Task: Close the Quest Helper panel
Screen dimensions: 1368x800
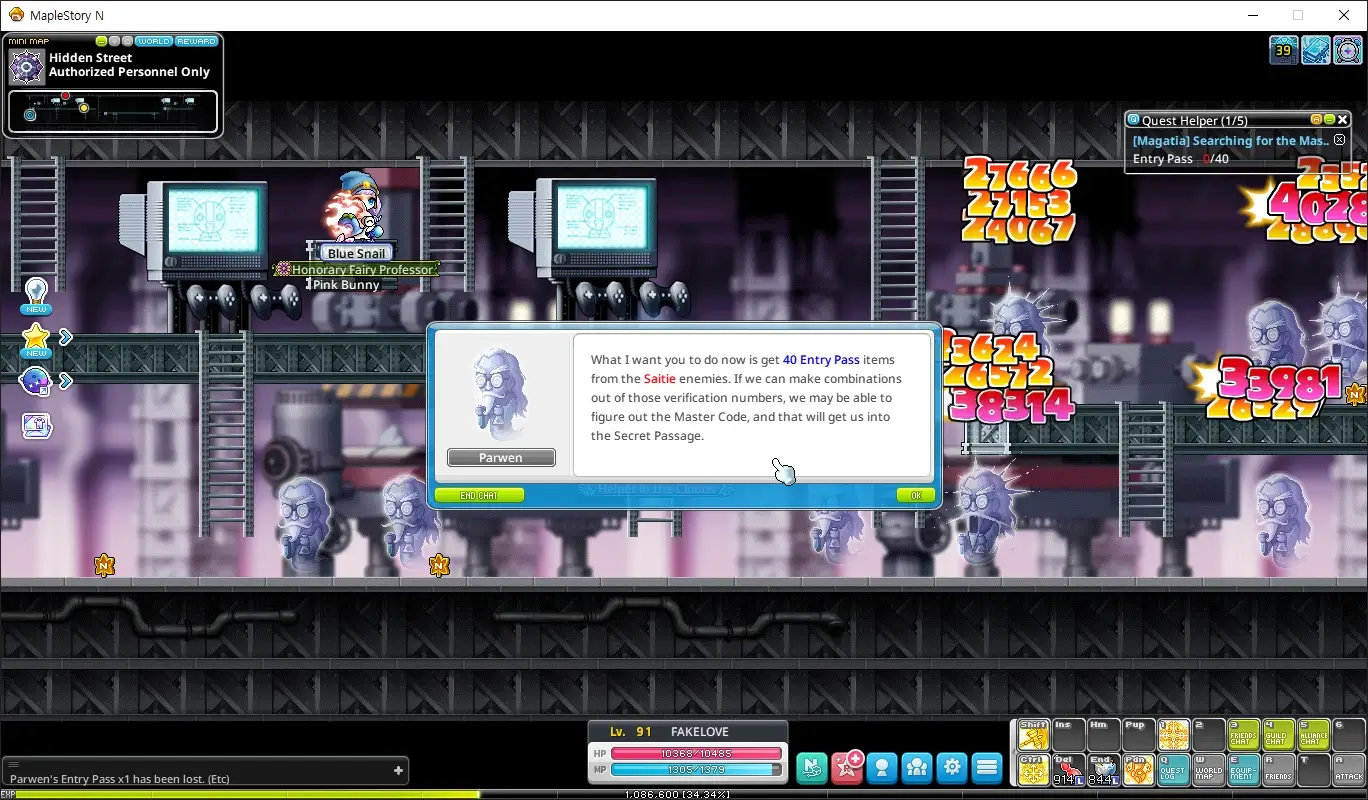Action: (x=1343, y=119)
